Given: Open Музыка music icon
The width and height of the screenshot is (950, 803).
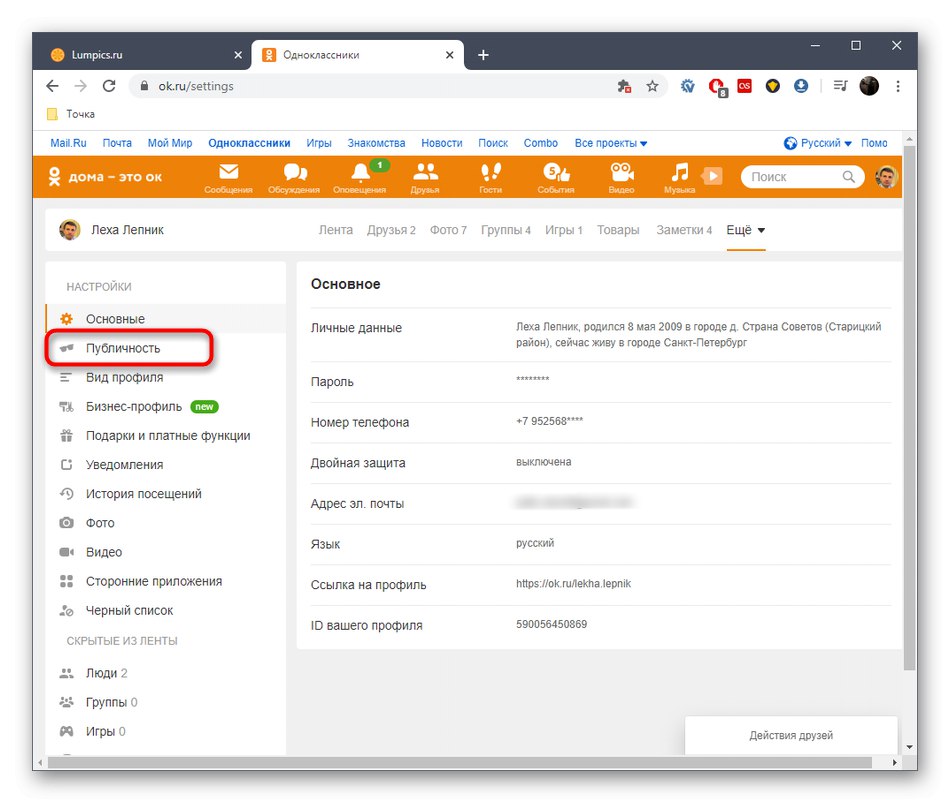Looking at the screenshot, I should click(680, 178).
